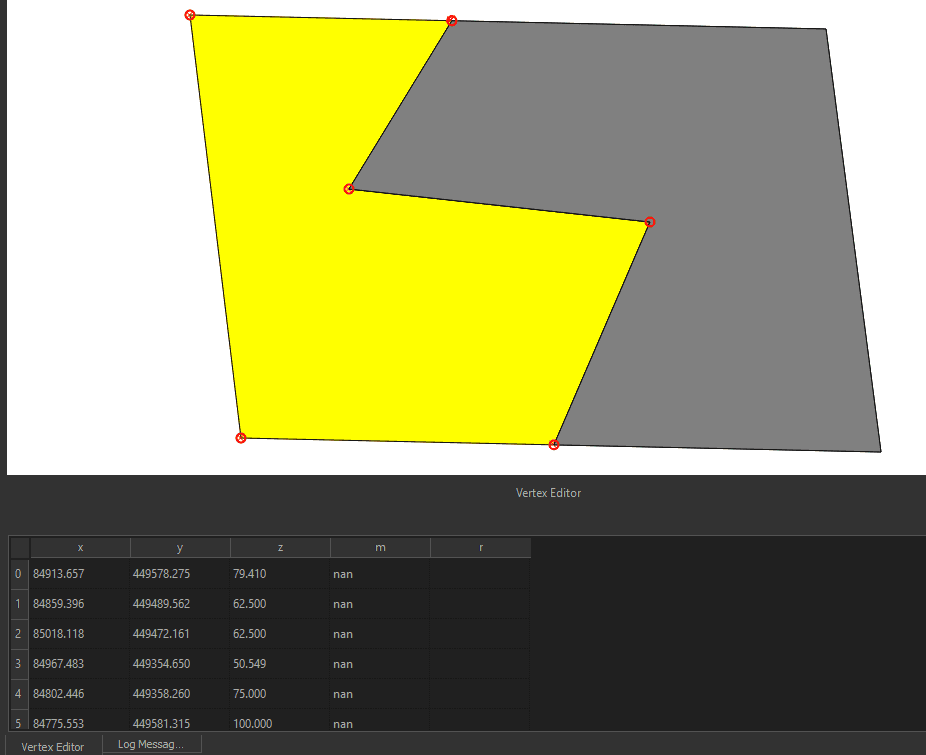Click the cell containing 84859.396

80,604
